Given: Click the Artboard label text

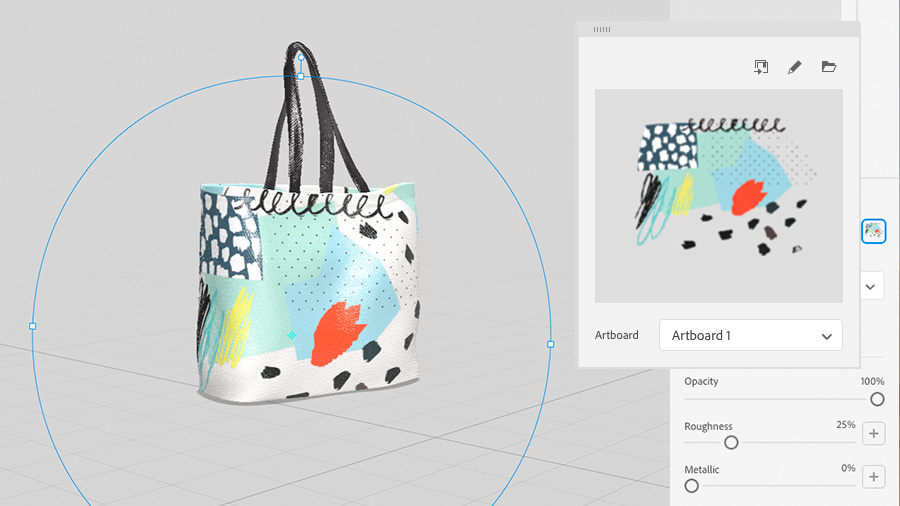Looking at the screenshot, I should pyautogui.click(x=616, y=335).
